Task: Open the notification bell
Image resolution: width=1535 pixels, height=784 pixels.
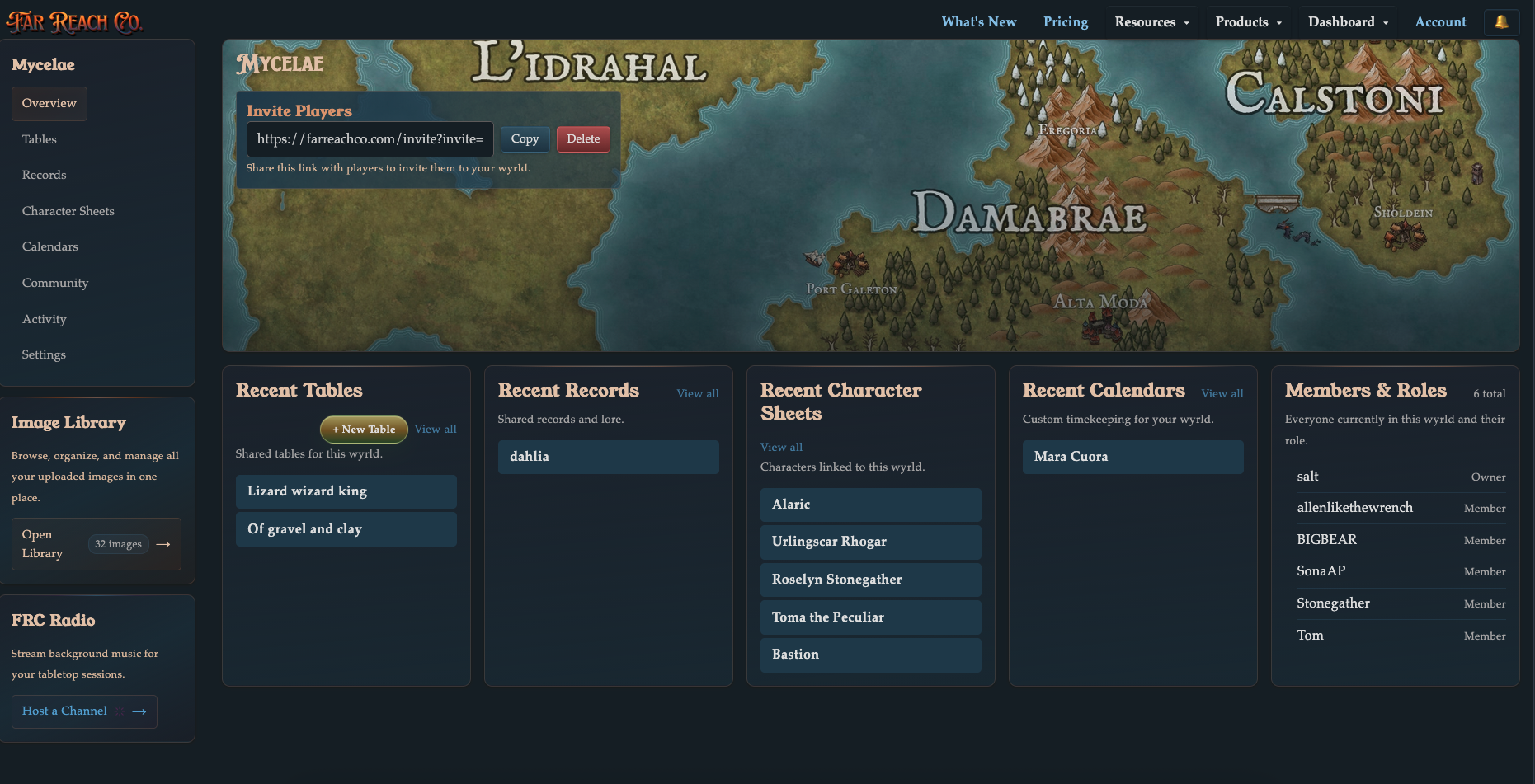Action: click(x=1501, y=22)
